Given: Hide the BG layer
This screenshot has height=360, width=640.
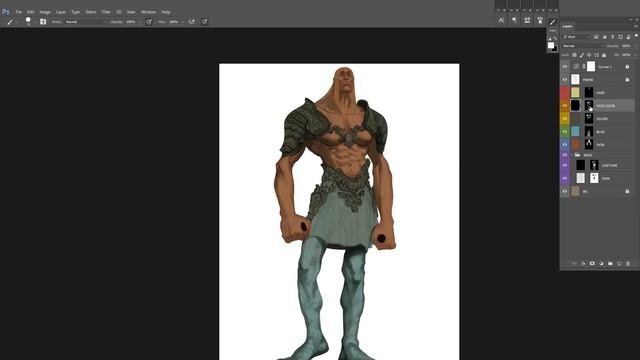Looking at the screenshot, I should coord(565,191).
